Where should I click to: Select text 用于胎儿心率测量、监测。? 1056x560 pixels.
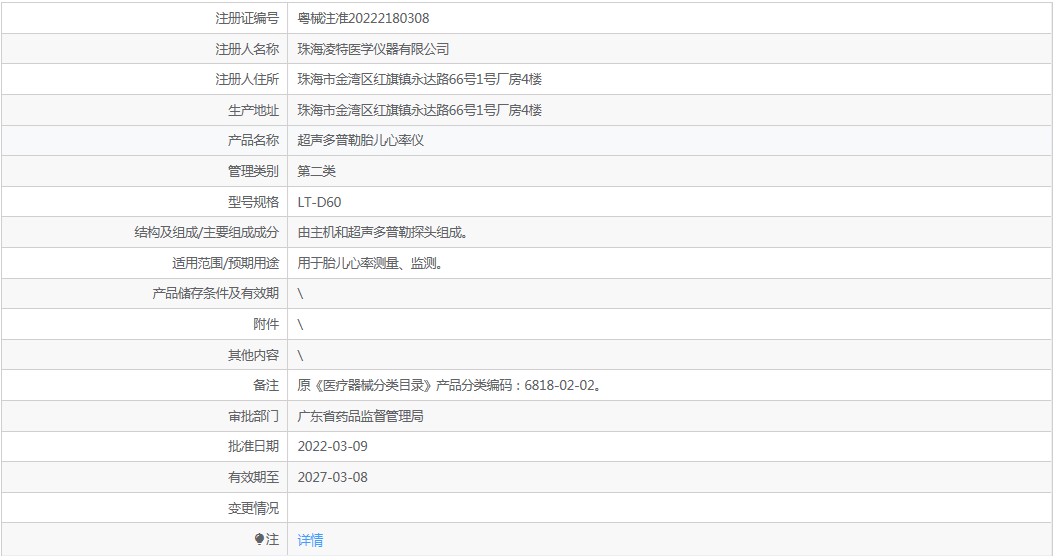(x=370, y=263)
